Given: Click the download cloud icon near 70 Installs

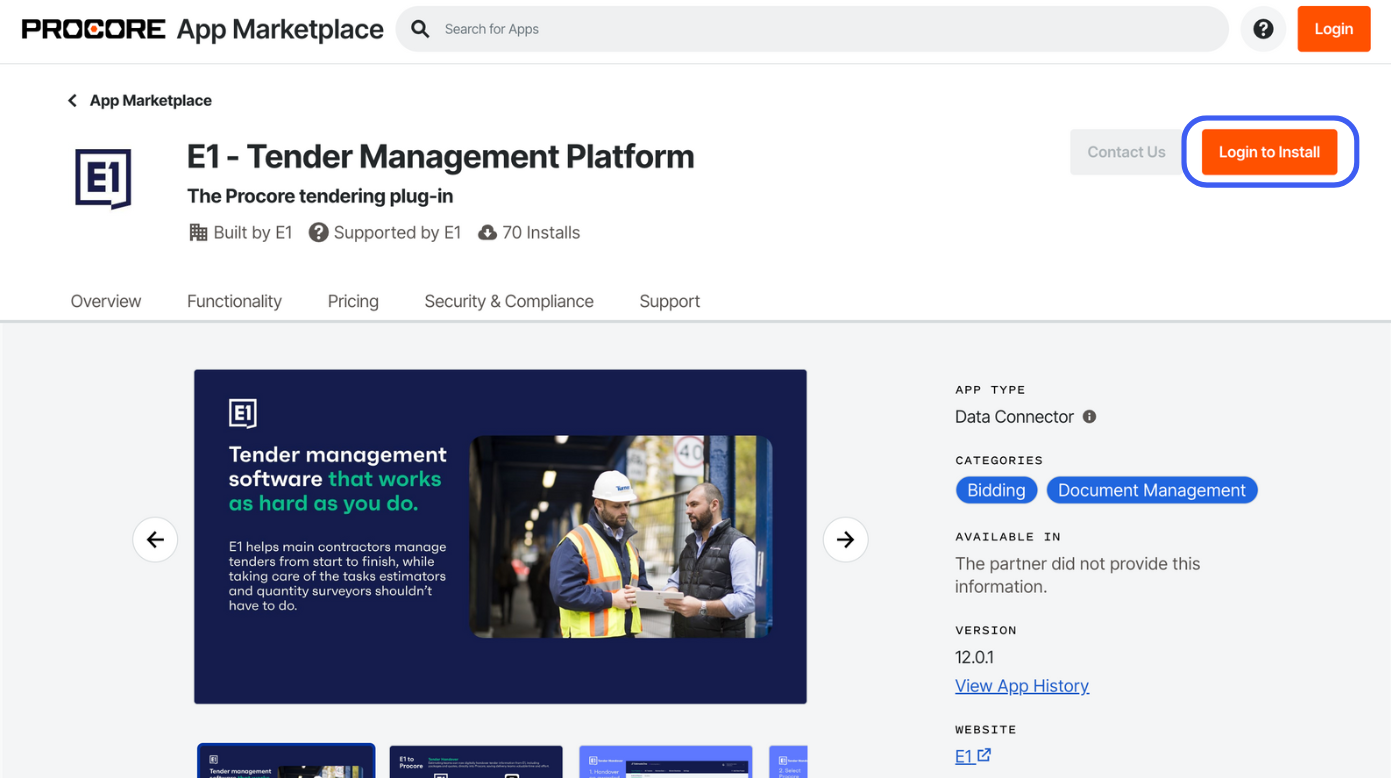Looking at the screenshot, I should point(487,232).
